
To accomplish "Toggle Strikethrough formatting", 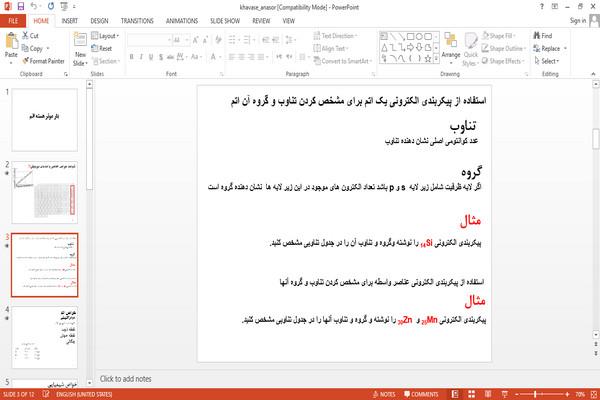I will [170, 57].
